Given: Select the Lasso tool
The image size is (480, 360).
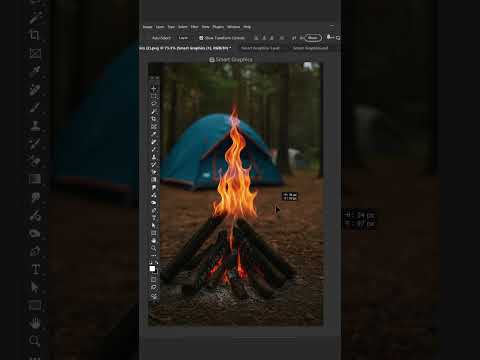Looking at the screenshot, I should coord(154,104).
